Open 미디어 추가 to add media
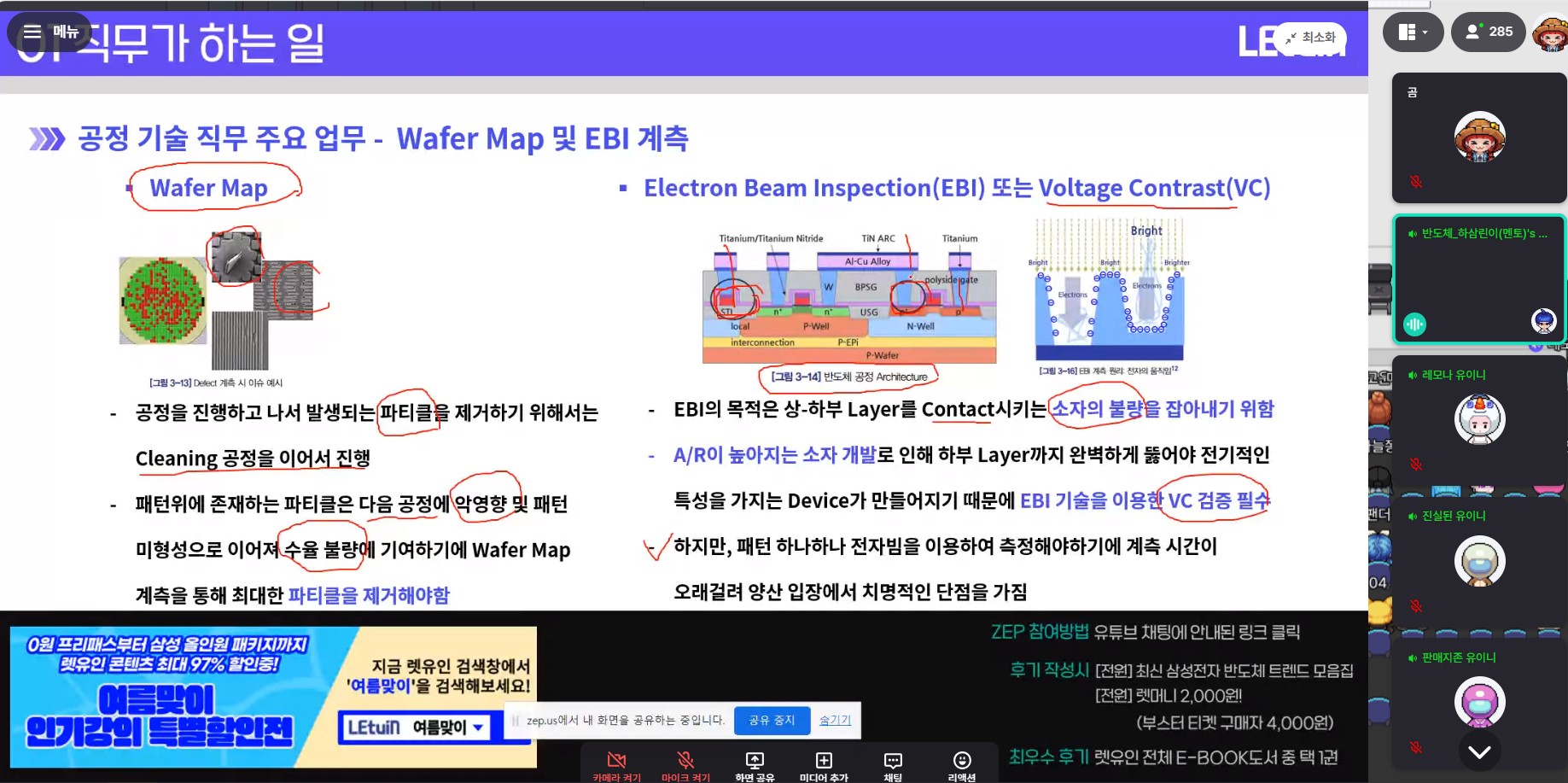The height and width of the screenshot is (783, 1568). point(824,764)
